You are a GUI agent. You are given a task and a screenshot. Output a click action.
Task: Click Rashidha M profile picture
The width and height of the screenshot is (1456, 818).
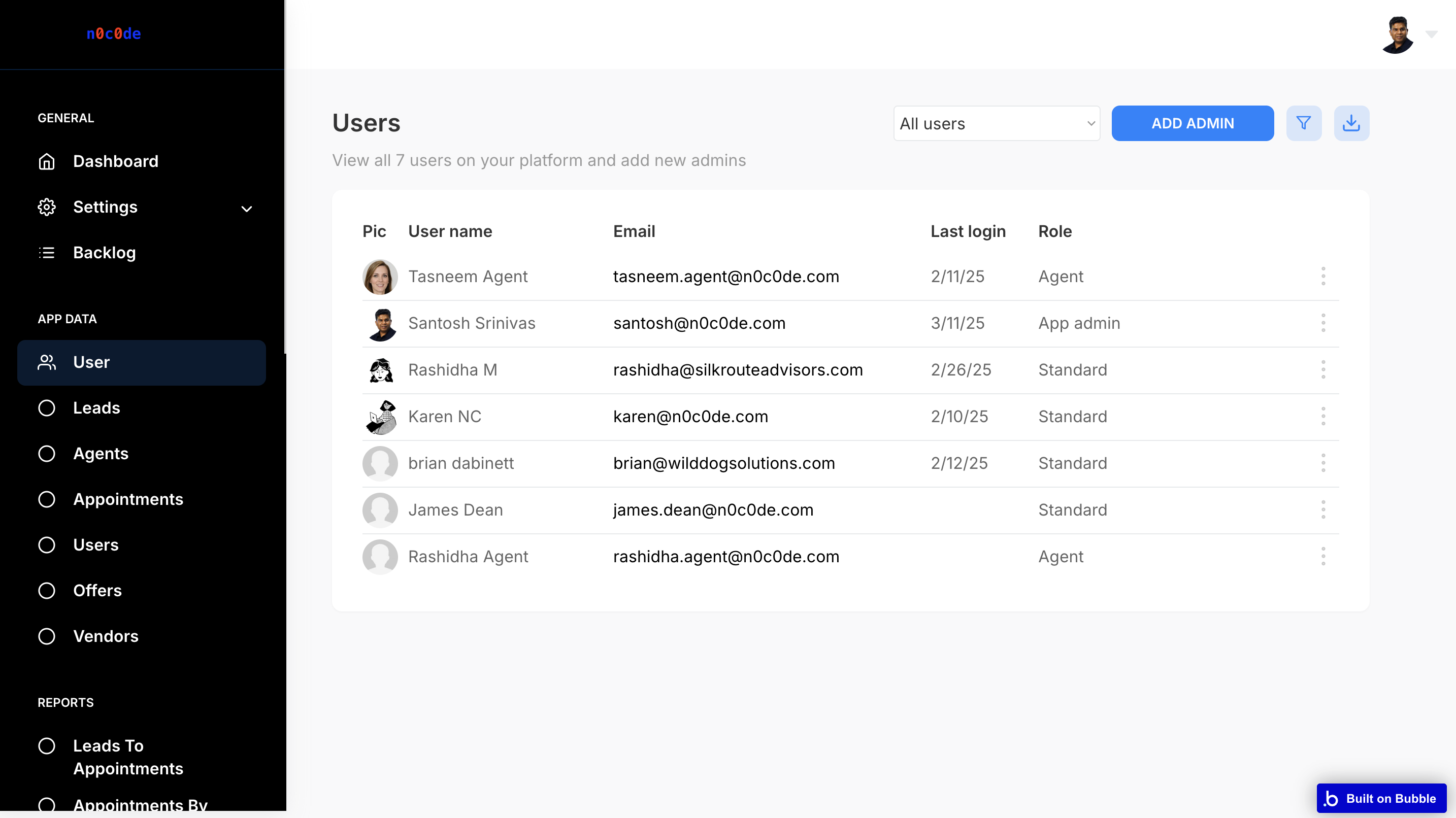click(380, 370)
